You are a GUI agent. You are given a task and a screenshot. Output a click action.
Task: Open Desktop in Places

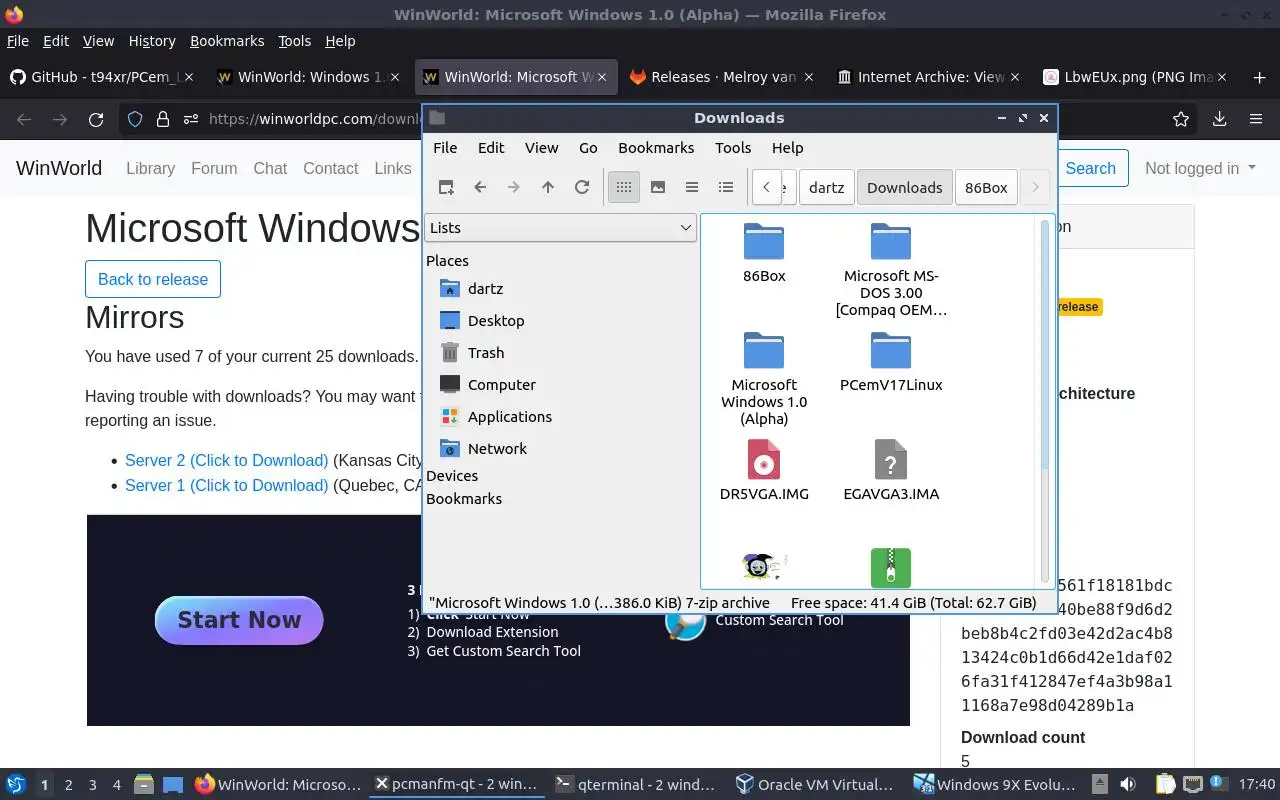(496, 321)
